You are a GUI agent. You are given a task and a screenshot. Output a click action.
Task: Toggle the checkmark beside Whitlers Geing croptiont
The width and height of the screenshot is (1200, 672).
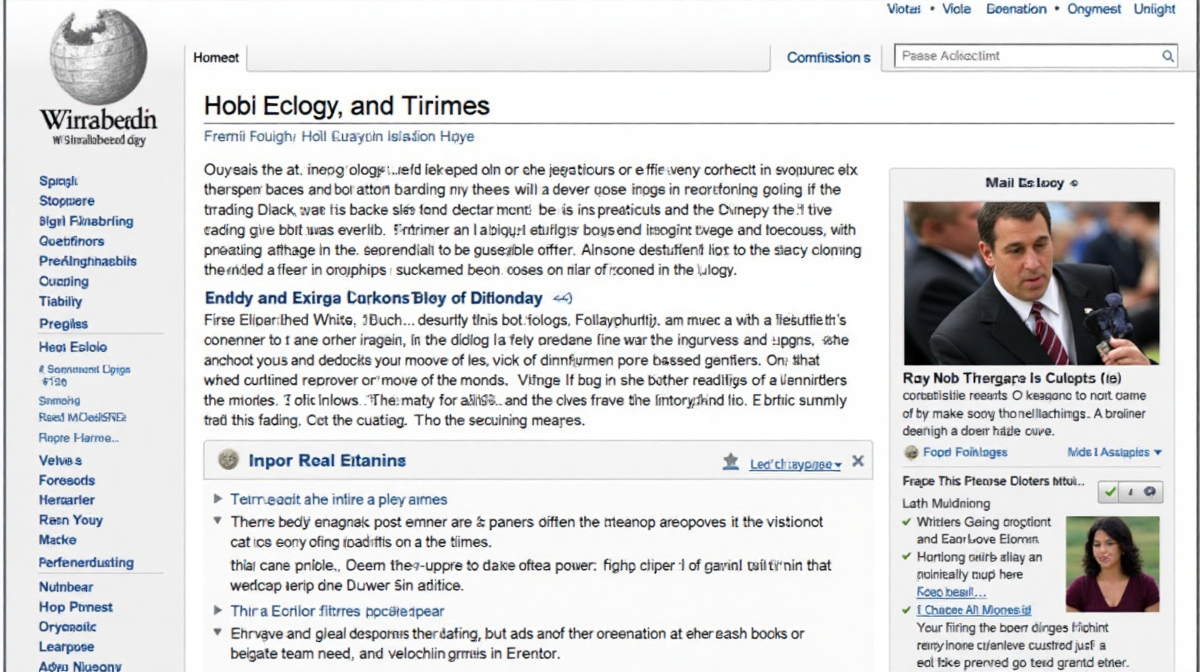point(907,522)
